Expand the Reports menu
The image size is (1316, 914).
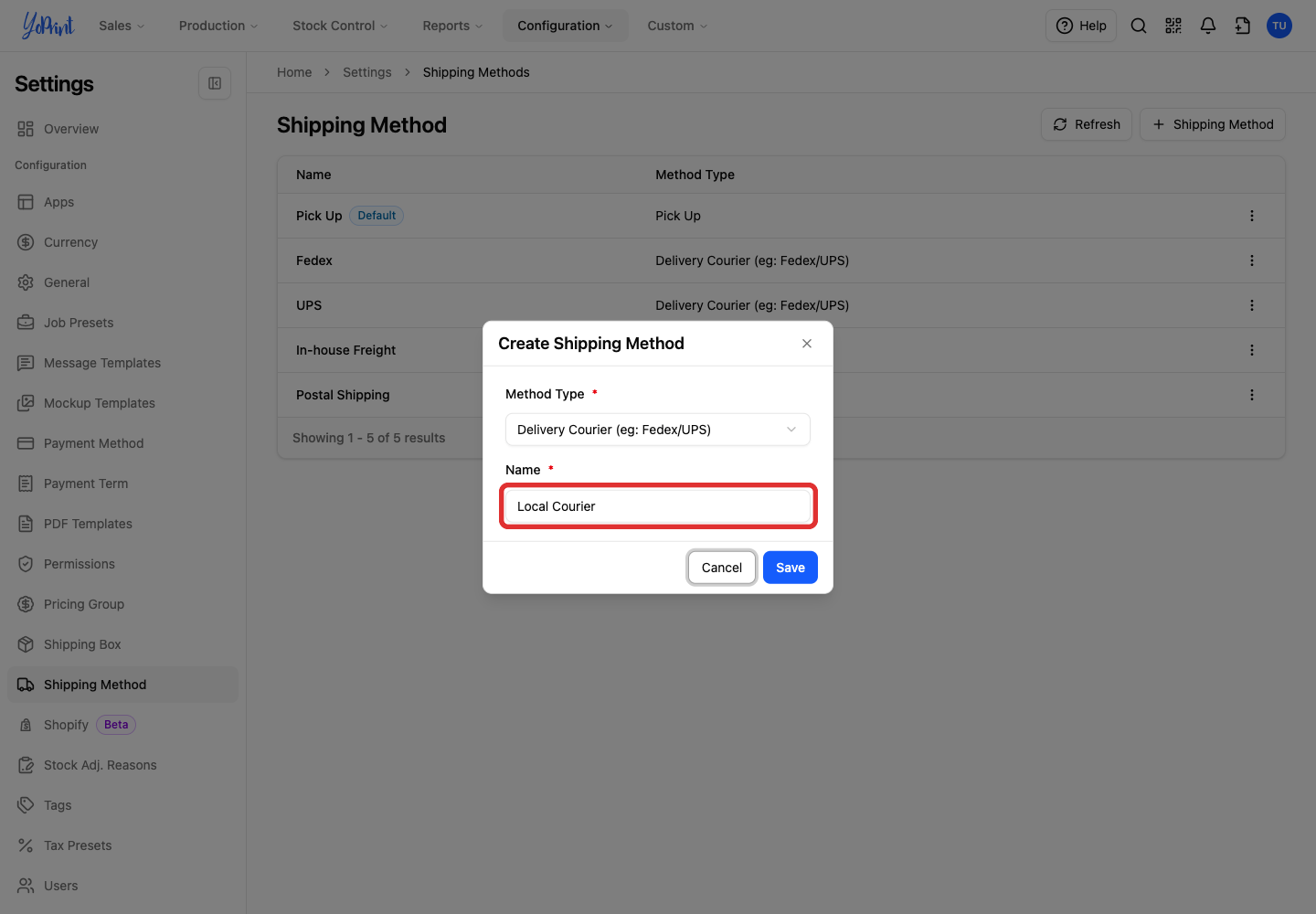pos(452,26)
